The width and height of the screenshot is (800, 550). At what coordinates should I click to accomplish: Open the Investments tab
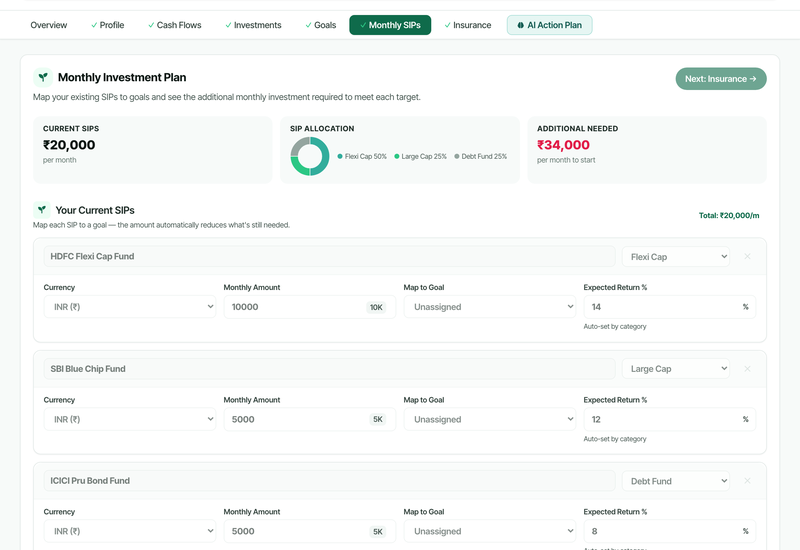click(x=254, y=25)
